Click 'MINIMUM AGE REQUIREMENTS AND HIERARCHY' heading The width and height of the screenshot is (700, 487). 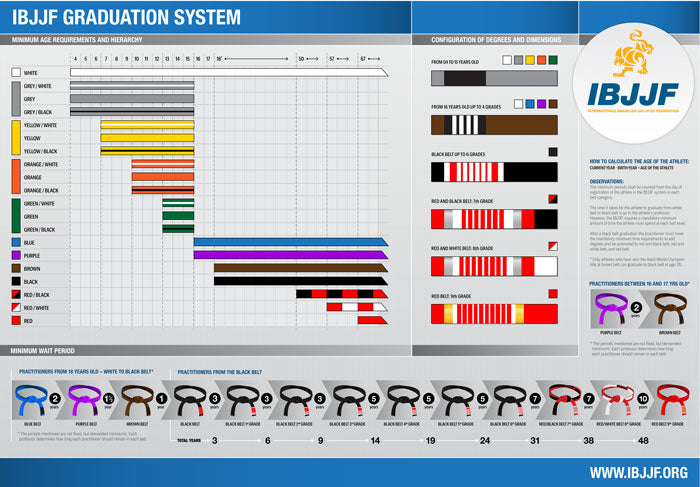click(x=77, y=40)
